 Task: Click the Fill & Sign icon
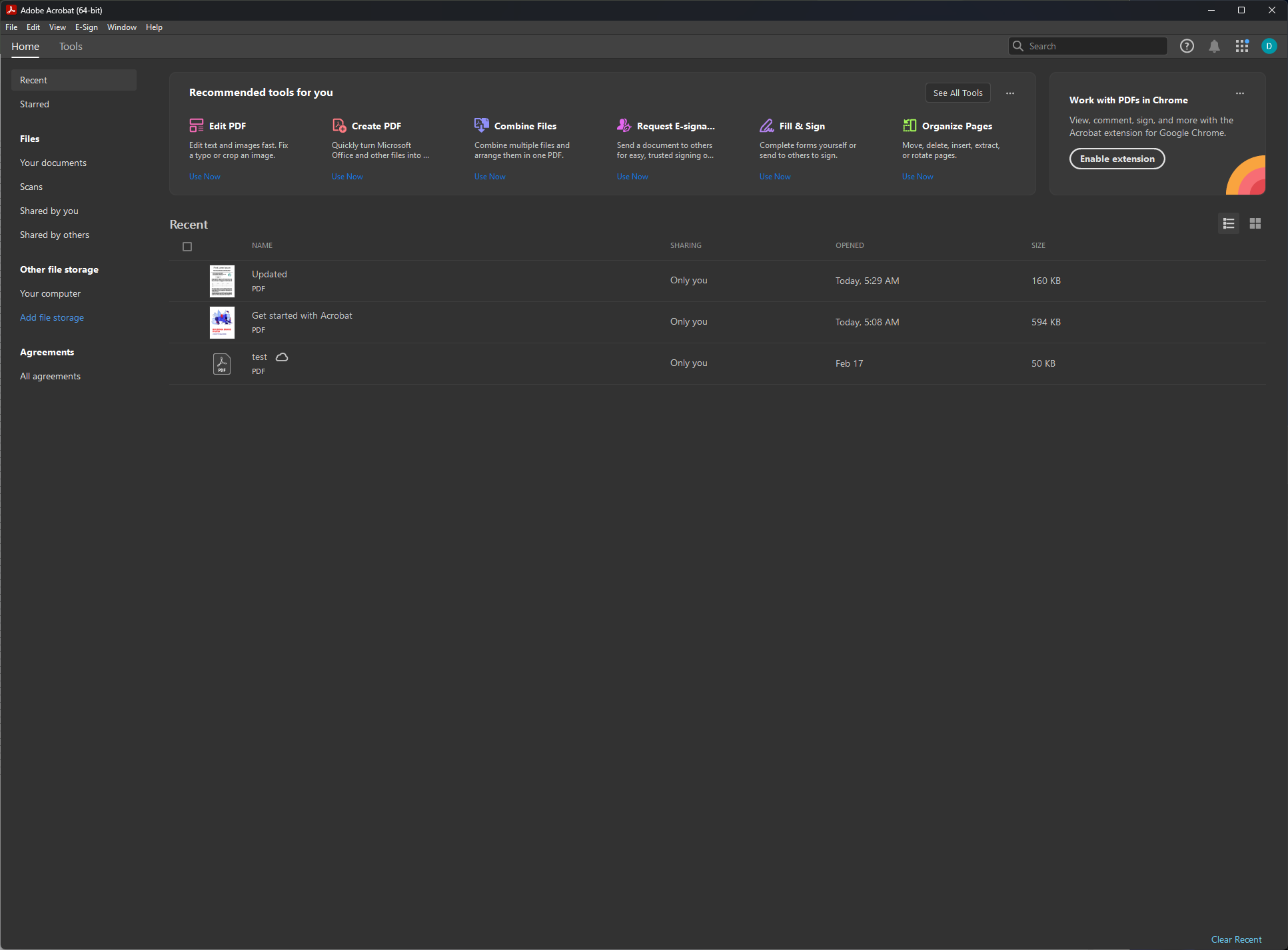(x=767, y=125)
